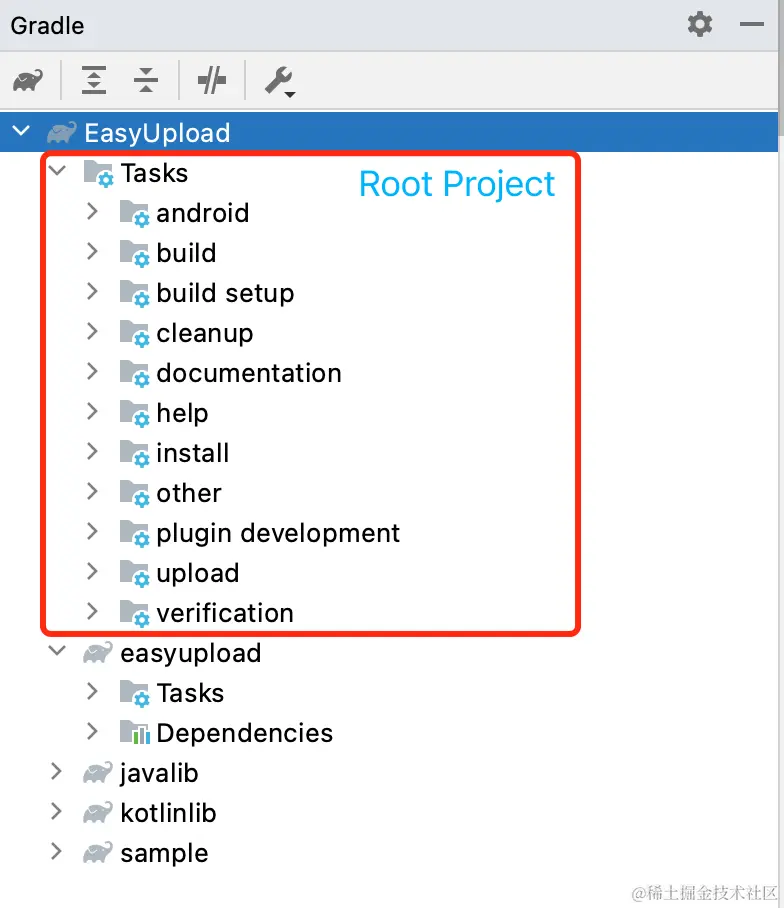
Task: Expand the android task group
Action: tap(92, 211)
